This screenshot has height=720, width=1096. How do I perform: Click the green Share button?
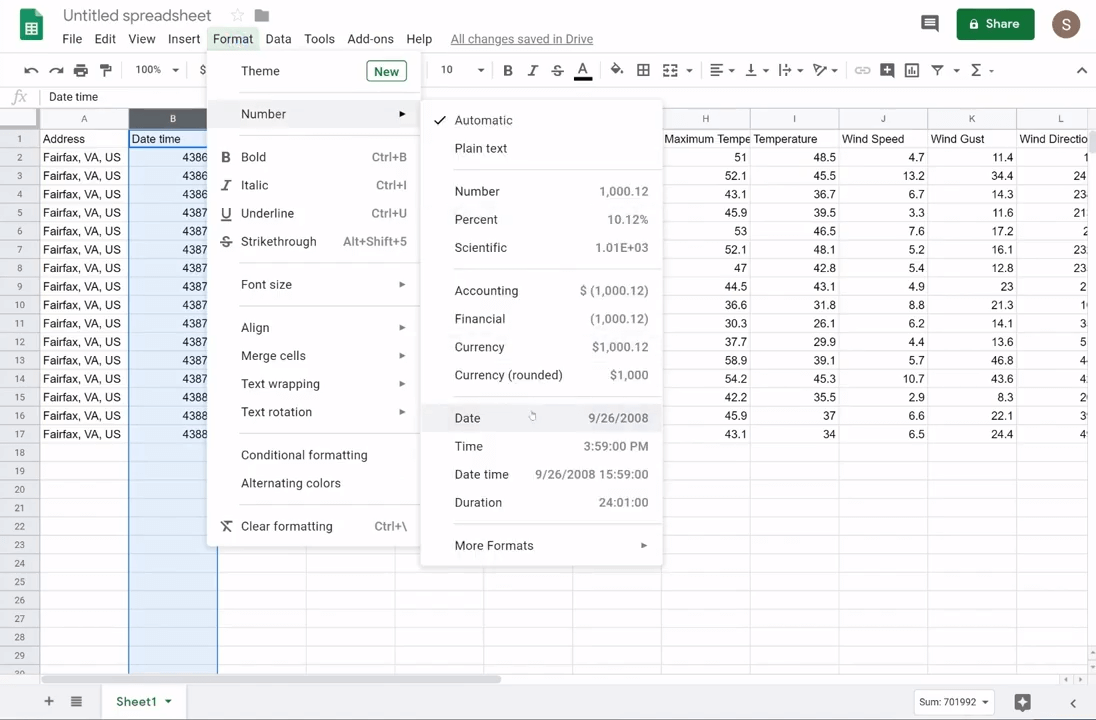coord(995,24)
